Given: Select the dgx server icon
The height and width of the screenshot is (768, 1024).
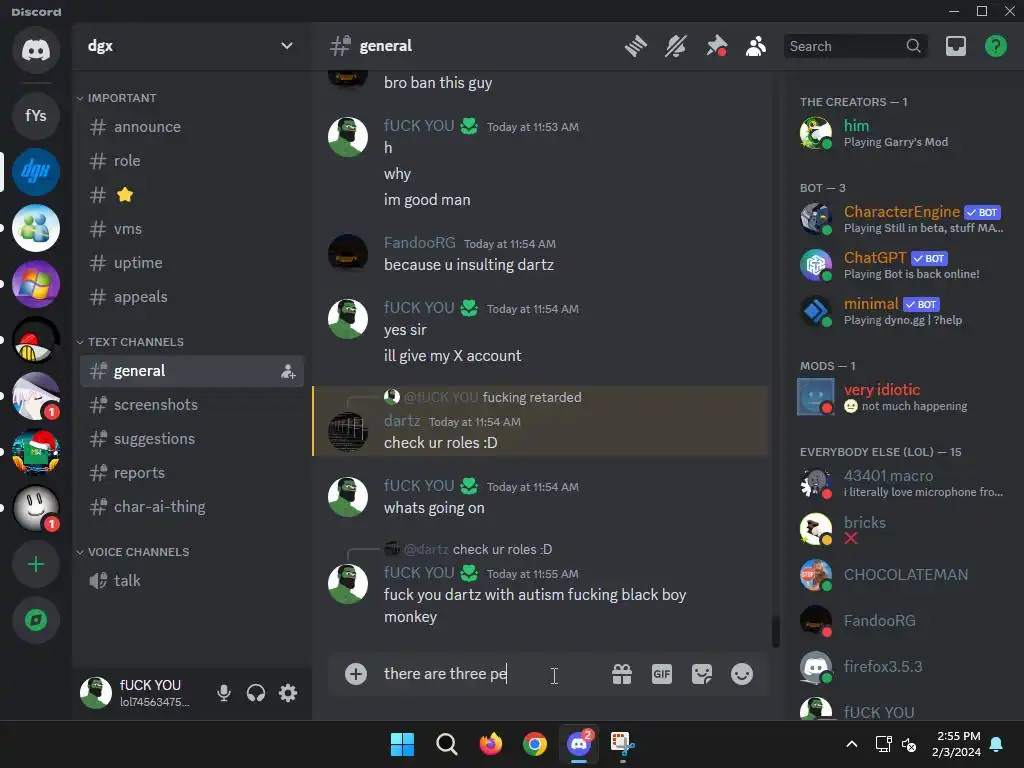Looking at the screenshot, I should pos(36,172).
